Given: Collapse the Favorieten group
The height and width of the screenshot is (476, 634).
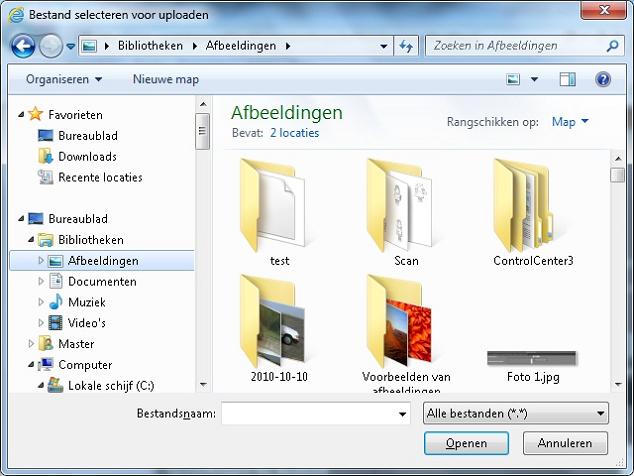Looking at the screenshot, I should pos(21,115).
